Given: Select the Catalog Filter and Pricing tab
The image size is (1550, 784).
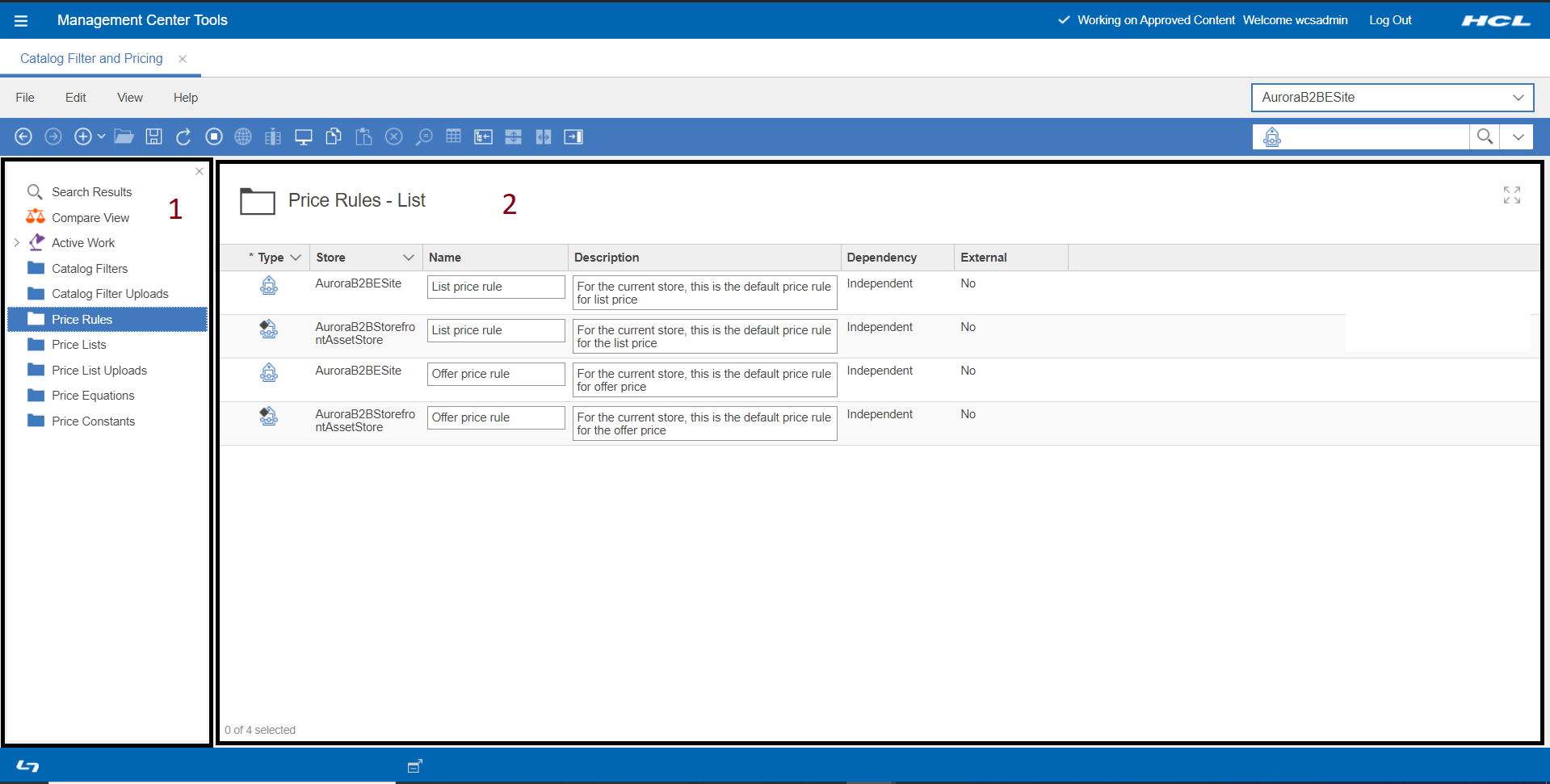Looking at the screenshot, I should [x=91, y=58].
